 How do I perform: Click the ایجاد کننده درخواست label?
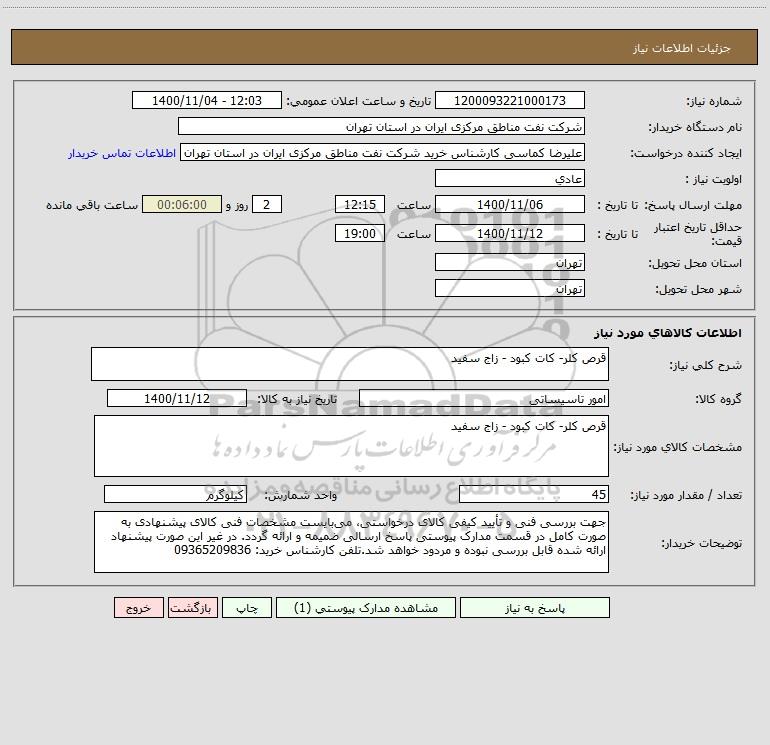tap(686, 154)
